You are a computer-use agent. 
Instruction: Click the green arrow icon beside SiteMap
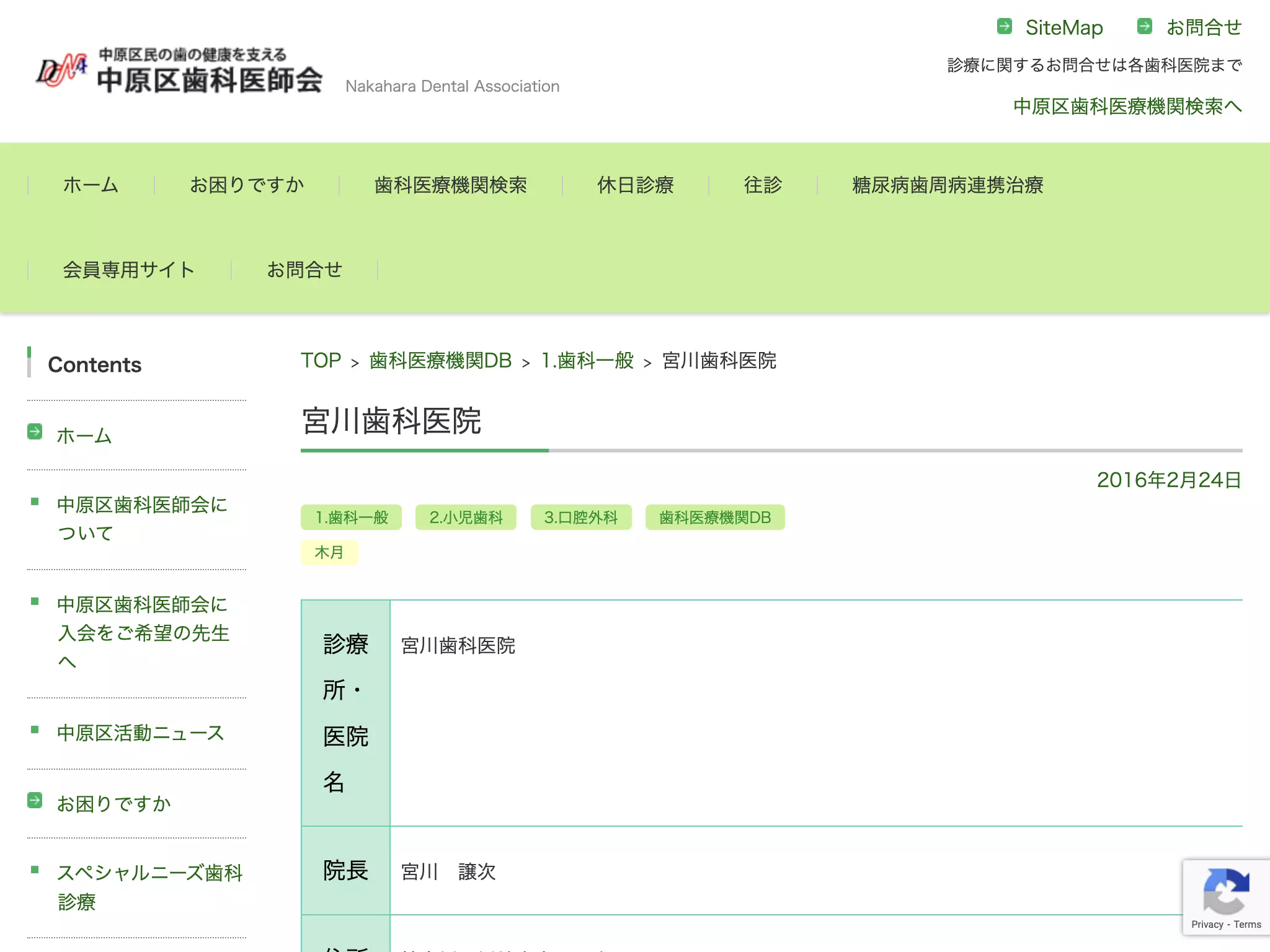click(1004, 26)
